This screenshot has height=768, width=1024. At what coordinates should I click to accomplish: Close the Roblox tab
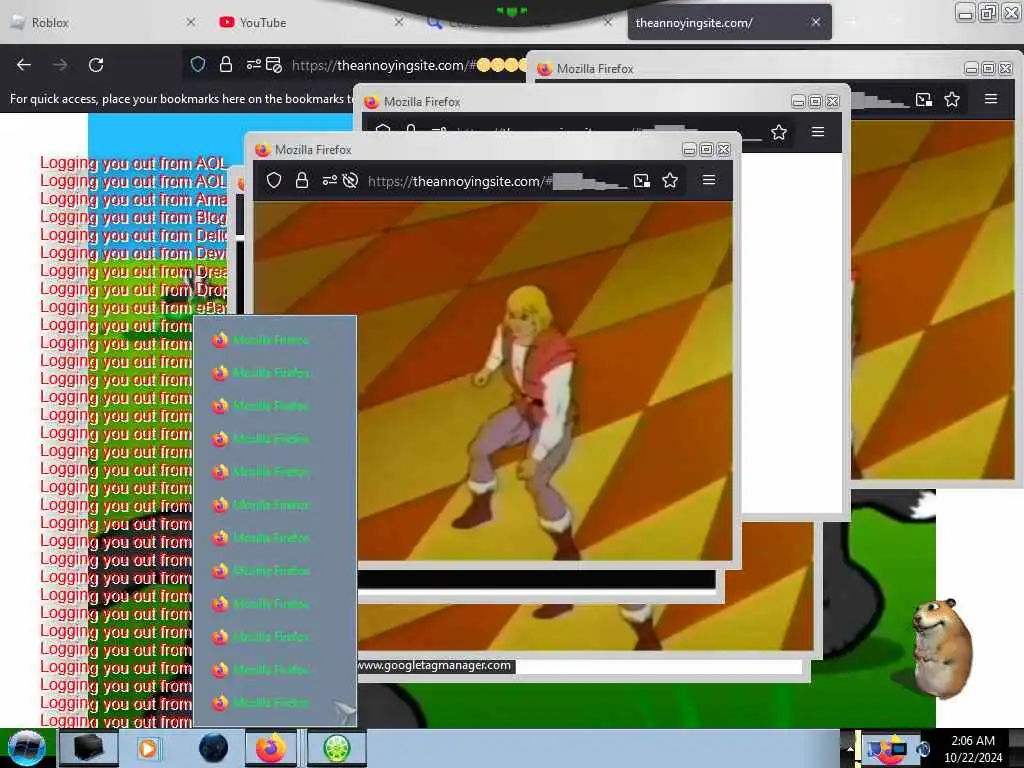[191, 22]
